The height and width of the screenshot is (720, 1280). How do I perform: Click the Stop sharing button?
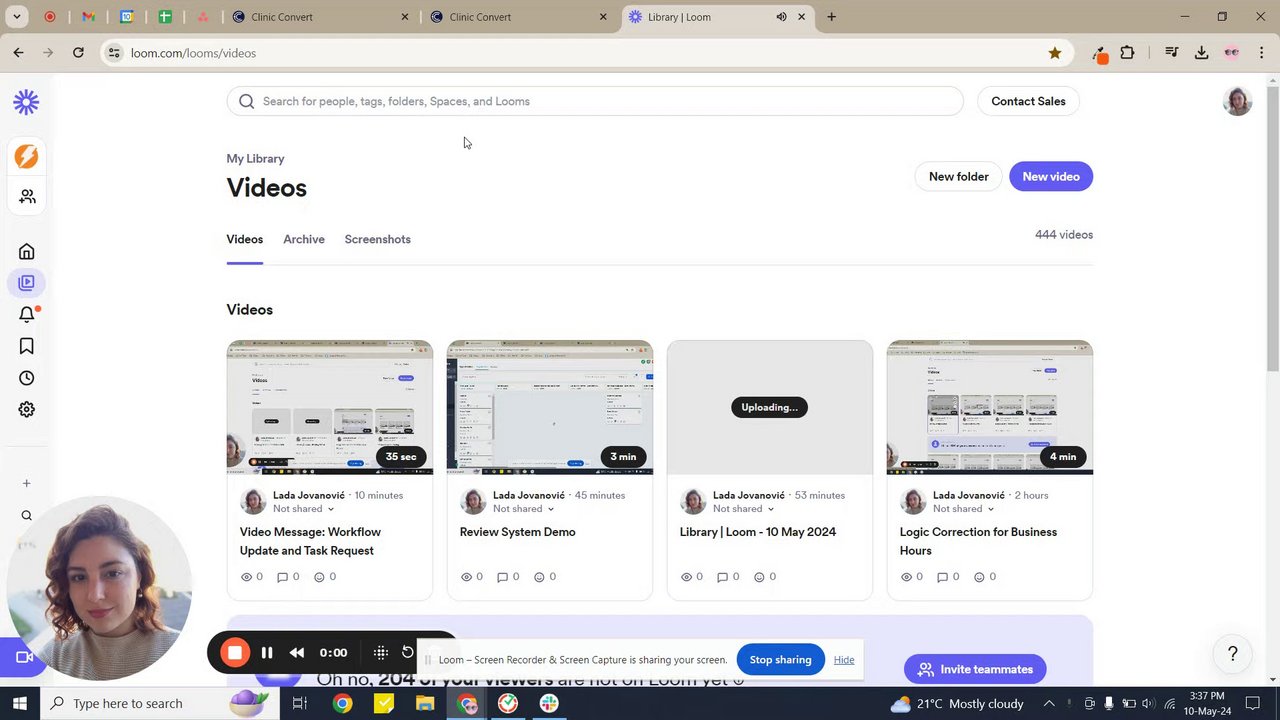click(x=780, y=660)
